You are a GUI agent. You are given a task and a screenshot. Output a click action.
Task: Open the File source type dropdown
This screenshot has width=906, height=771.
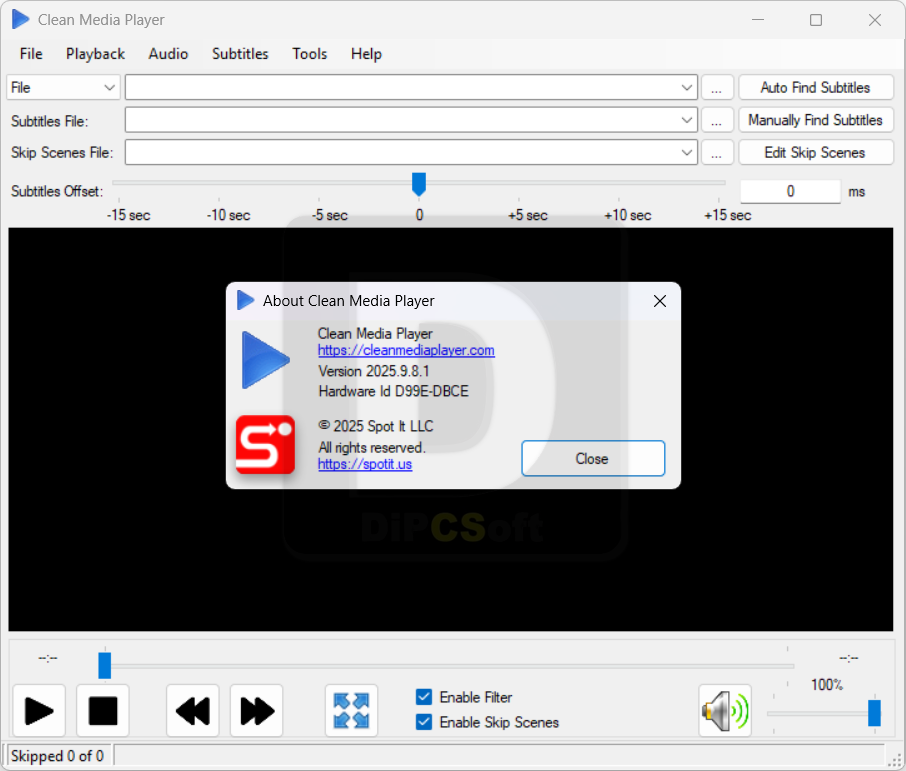[x=63, y=87]
